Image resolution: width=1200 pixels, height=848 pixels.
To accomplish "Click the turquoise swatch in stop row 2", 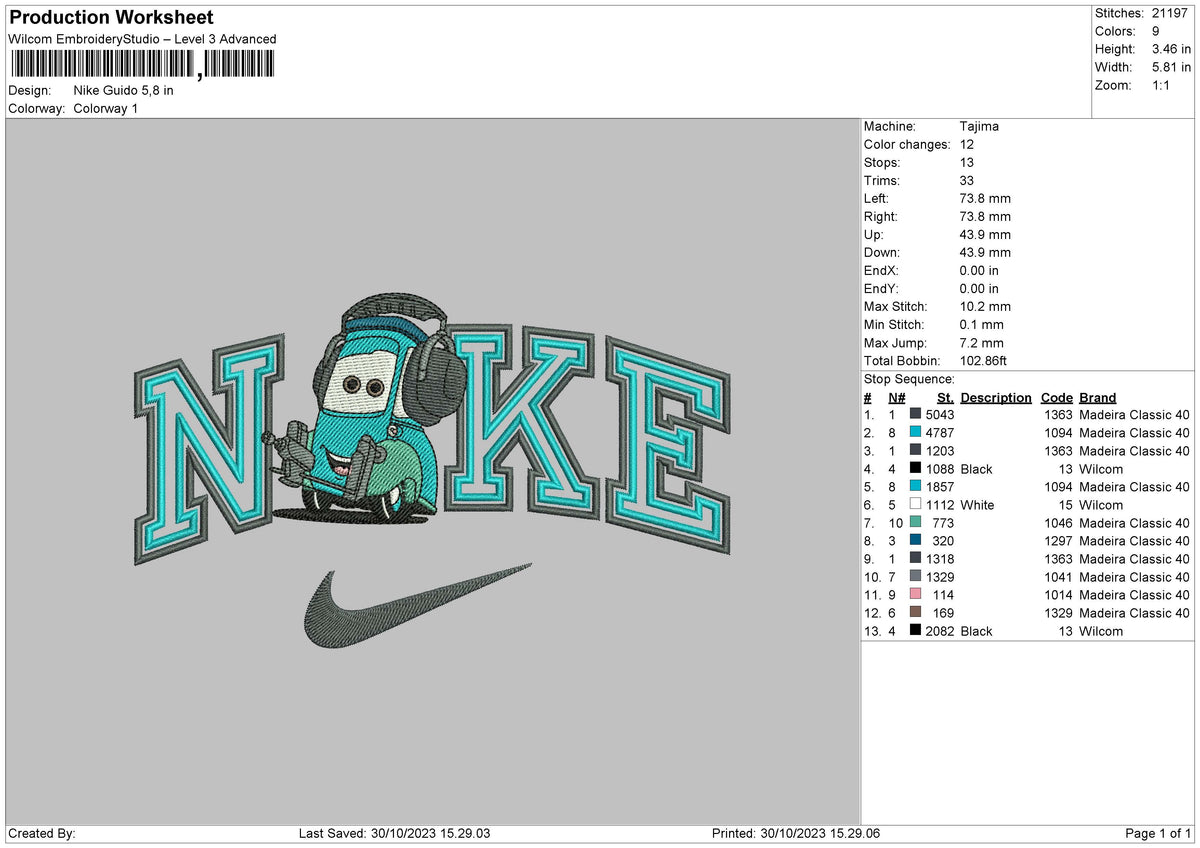I will pos(915,432).
